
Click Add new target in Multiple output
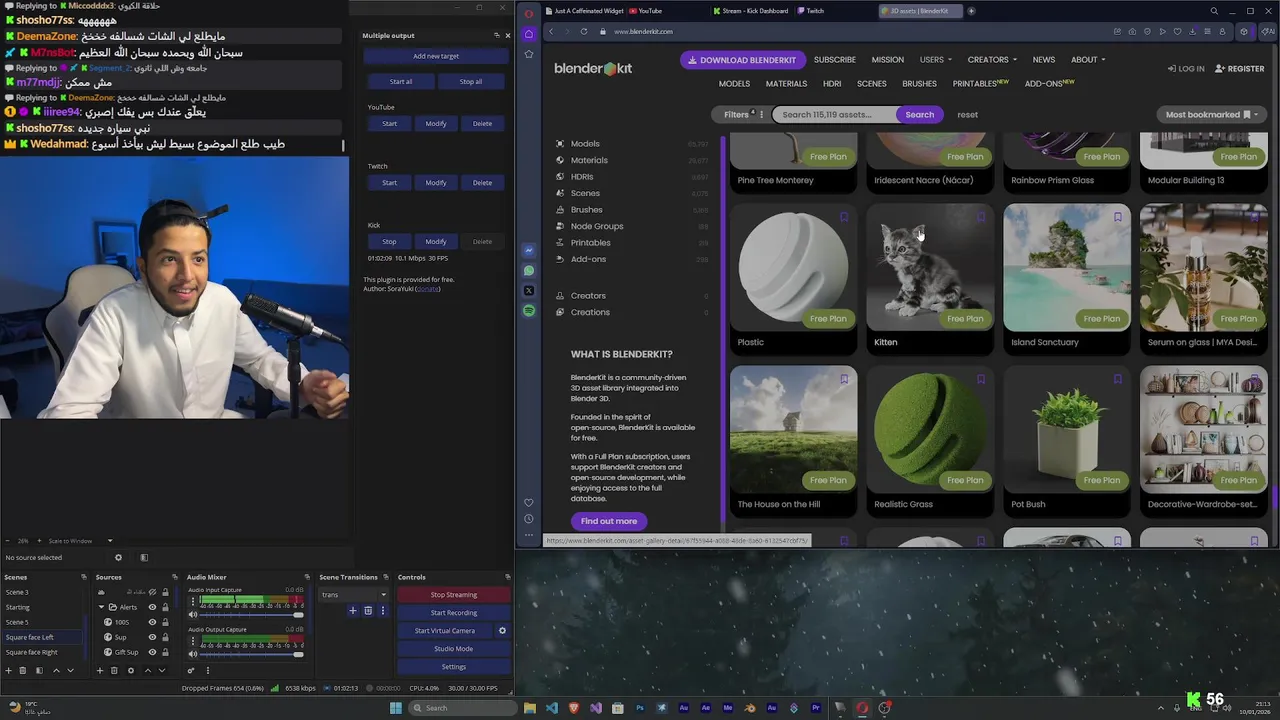point(436,56)
